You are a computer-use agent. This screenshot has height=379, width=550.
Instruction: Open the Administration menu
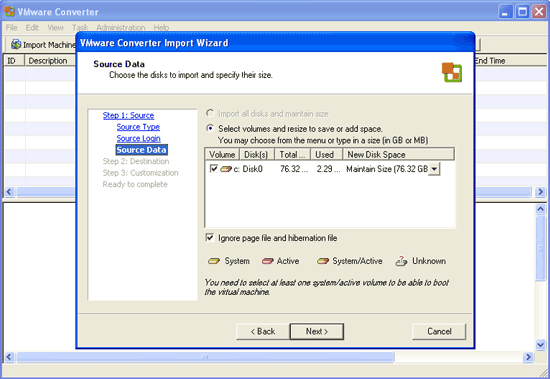(121, 27)
